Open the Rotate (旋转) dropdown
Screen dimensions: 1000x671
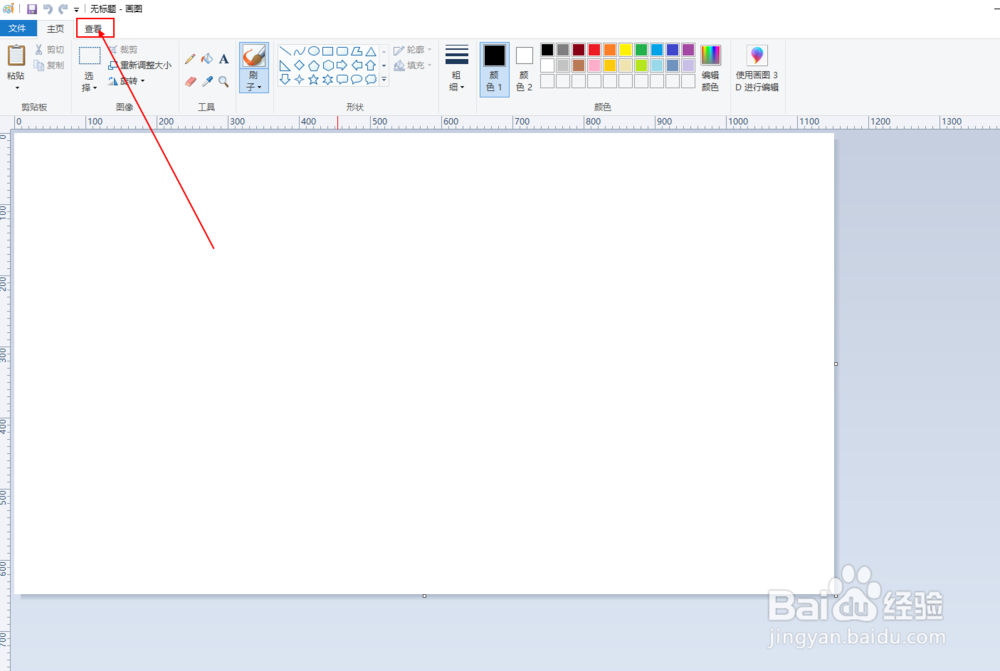point(127,81)
